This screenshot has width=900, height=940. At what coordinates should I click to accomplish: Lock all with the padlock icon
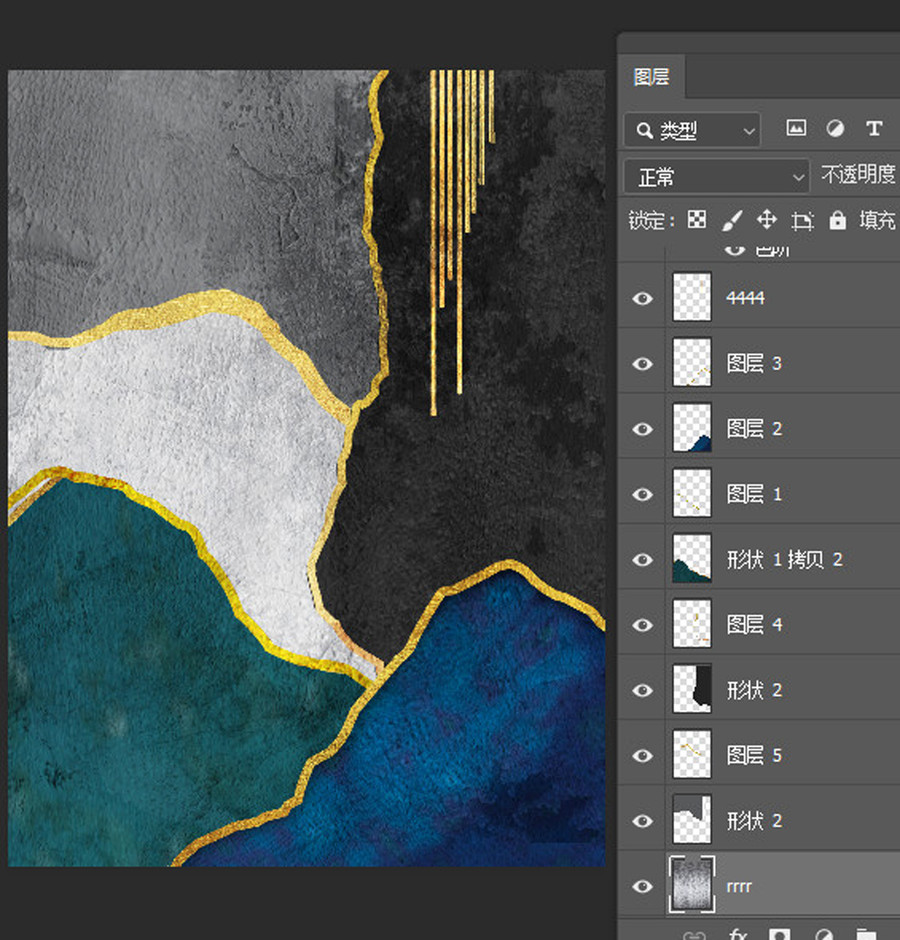coord(838,221)
